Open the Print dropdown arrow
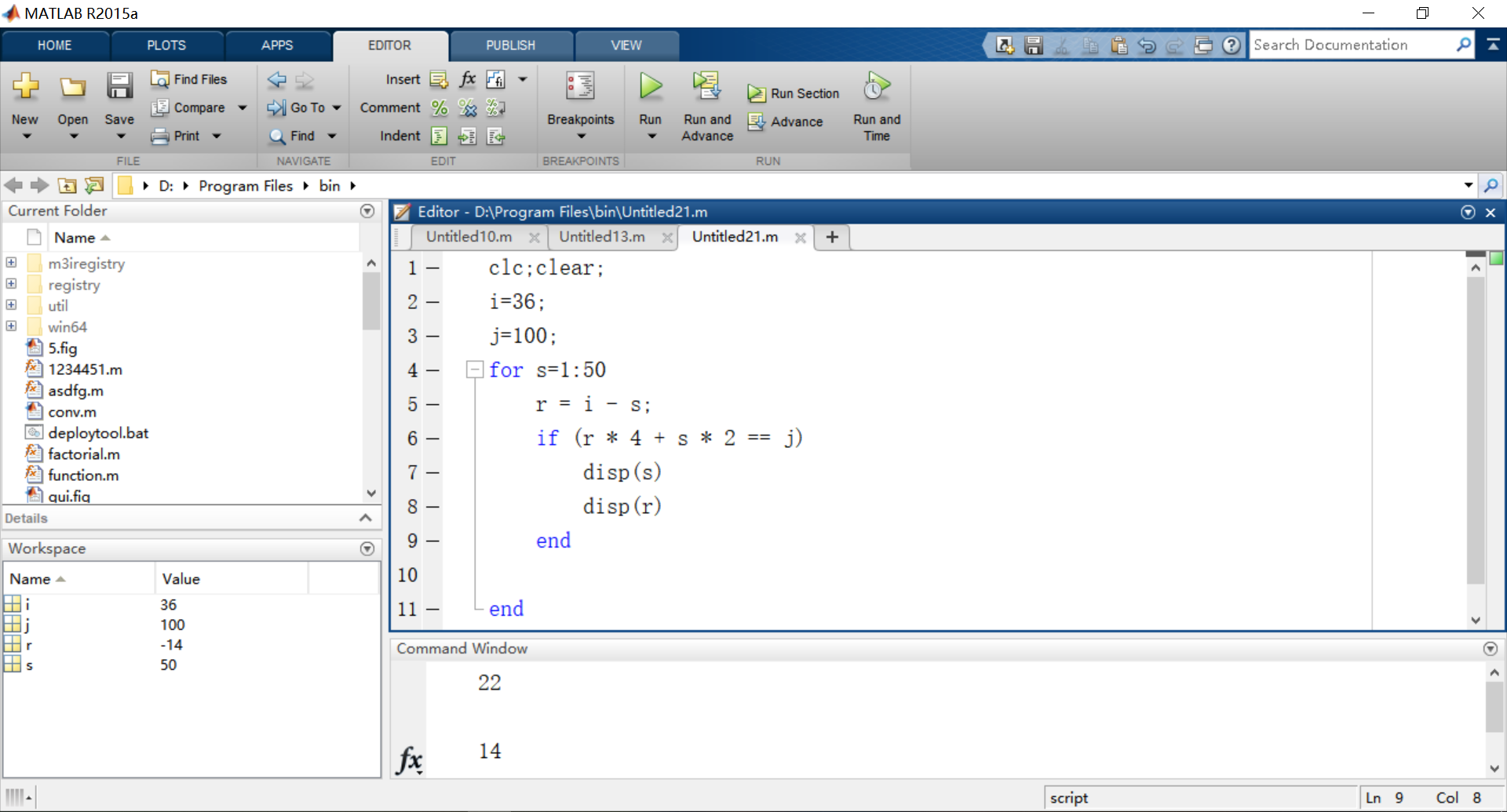 coord(217,136)
